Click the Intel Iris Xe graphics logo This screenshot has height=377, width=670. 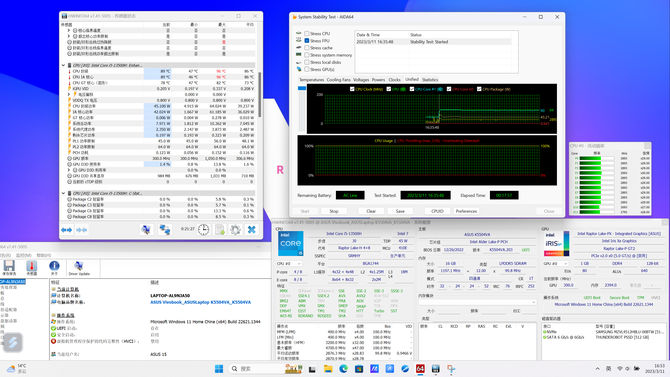click(x=556, y=244)
